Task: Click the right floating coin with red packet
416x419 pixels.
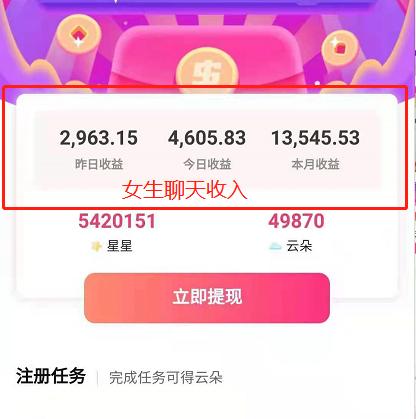Action: (x=339, y=49)
